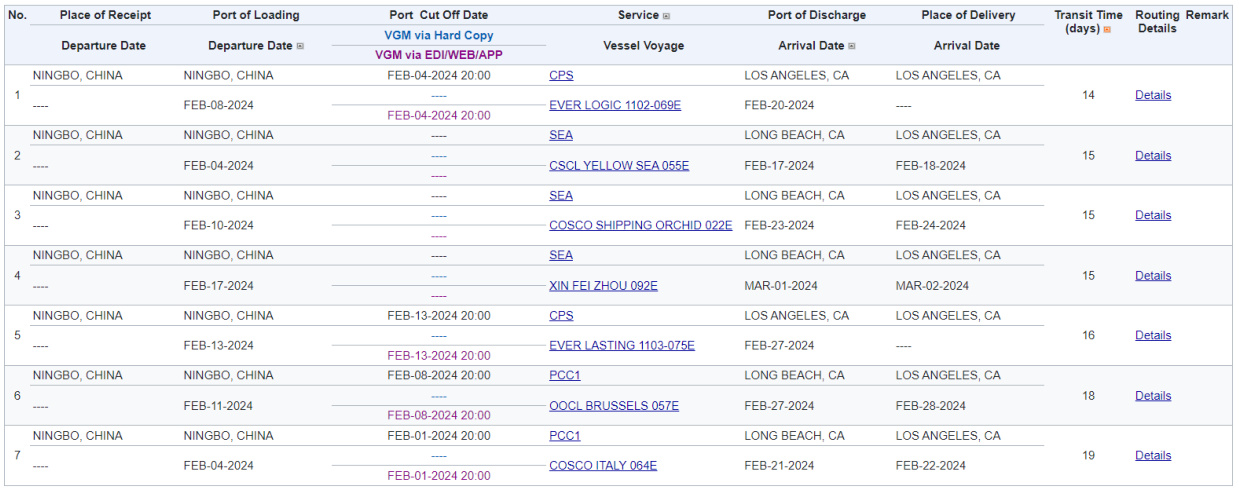Open vessel OOCL BRUSSELS 057E
This screenshot has height=489, width=1239.
614,406
